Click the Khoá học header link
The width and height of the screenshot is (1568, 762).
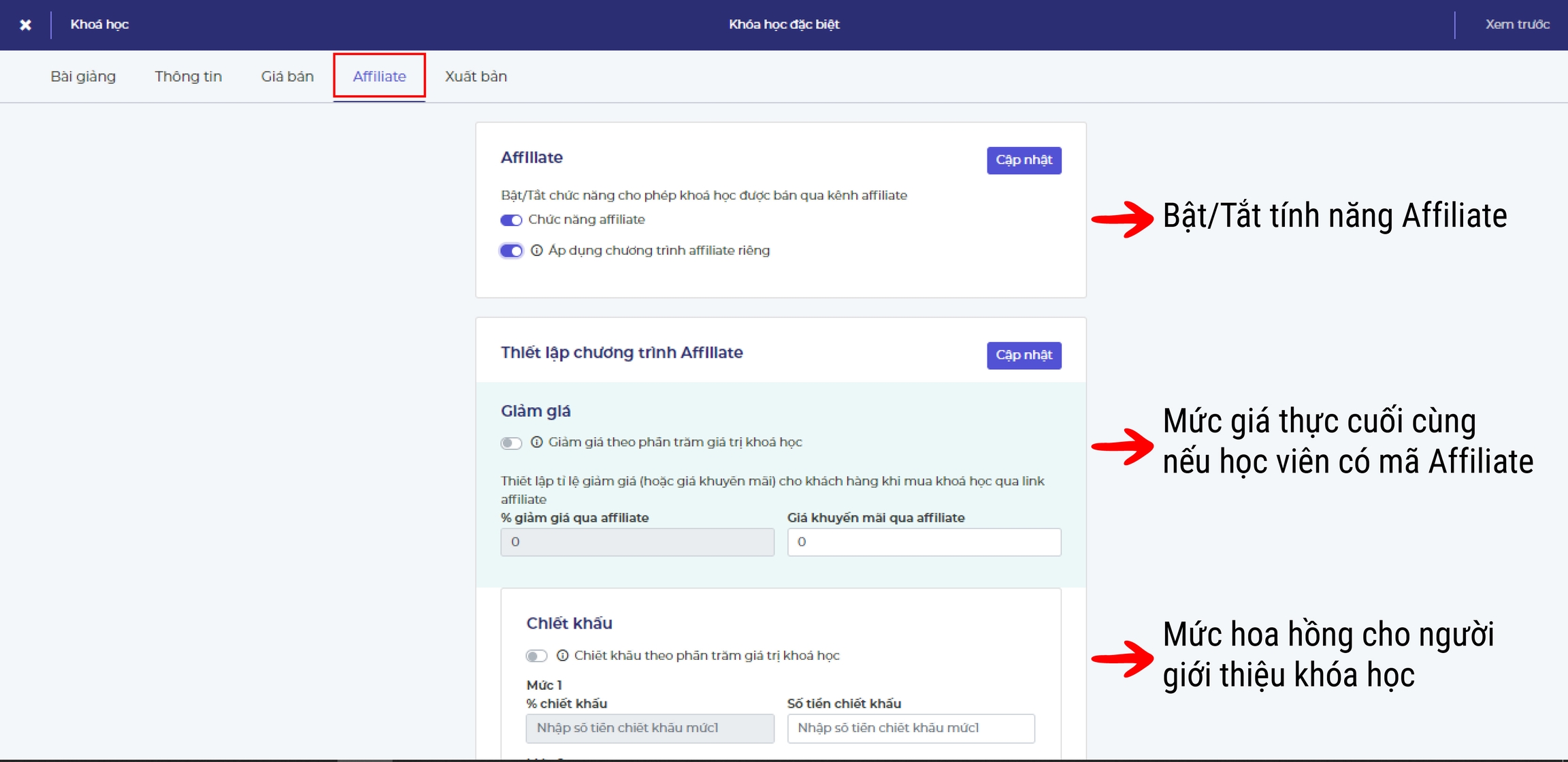[x=99, y=25]
